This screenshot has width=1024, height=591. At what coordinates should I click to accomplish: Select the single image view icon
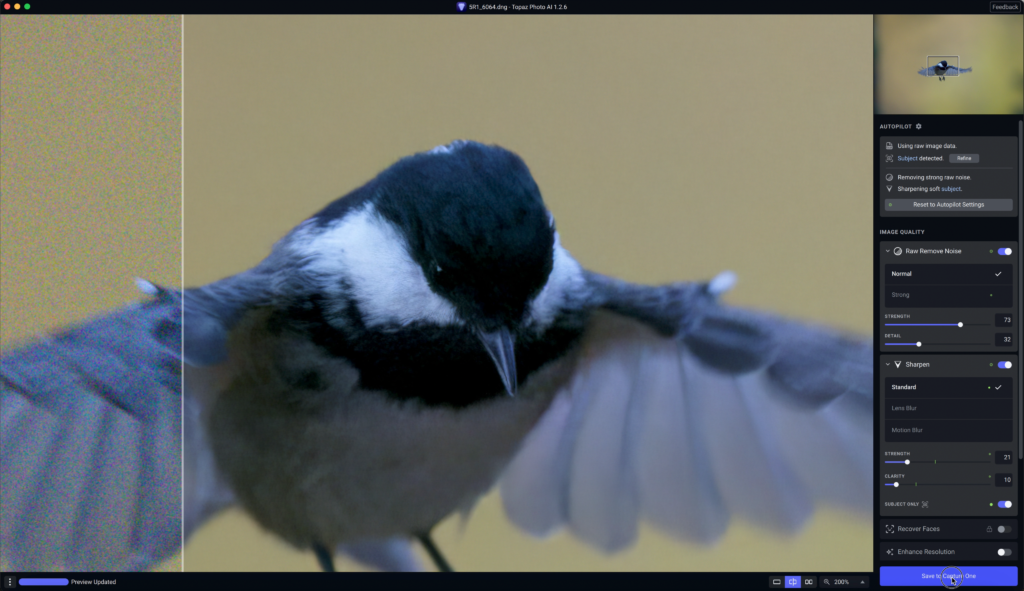tap(777, 581)
